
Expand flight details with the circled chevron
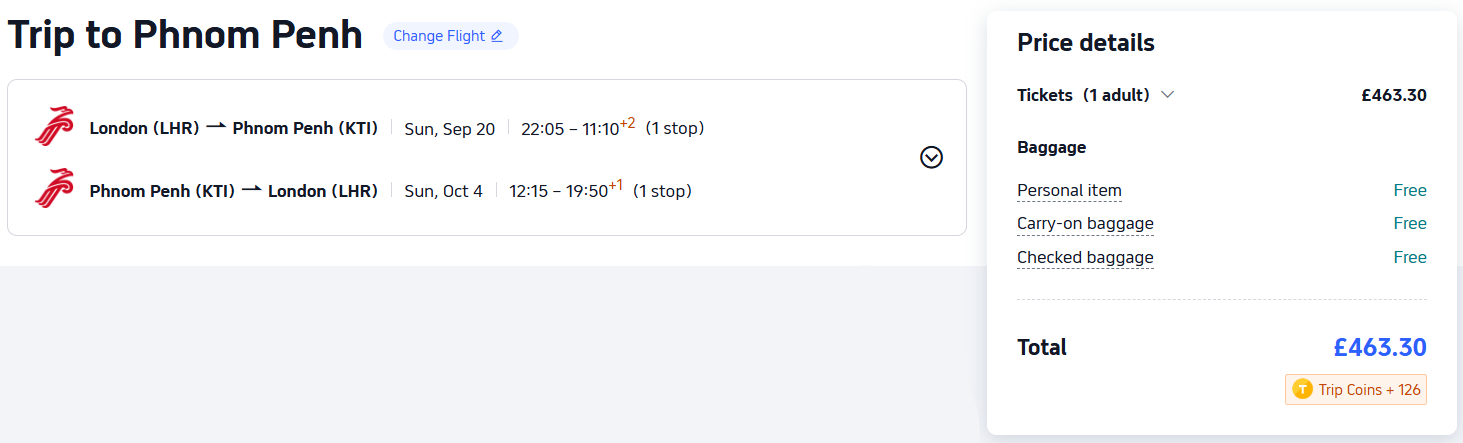coord(931,157)
